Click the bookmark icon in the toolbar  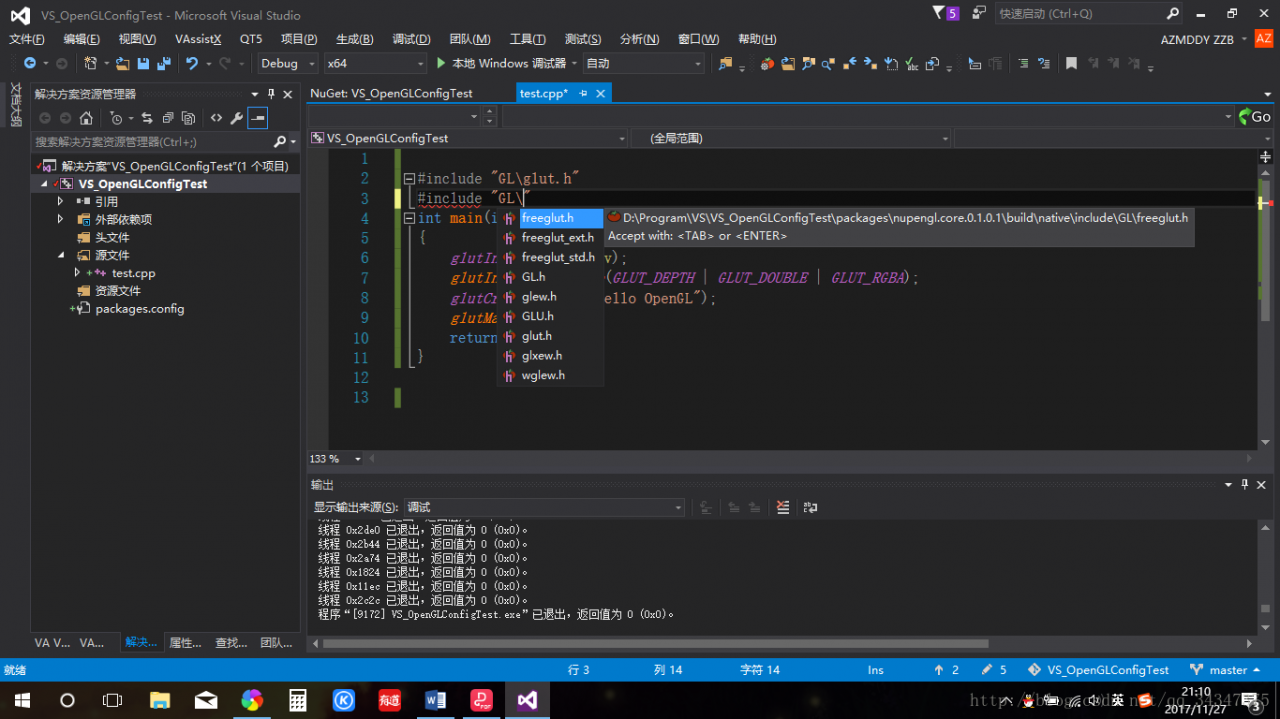pos(1071,63)
